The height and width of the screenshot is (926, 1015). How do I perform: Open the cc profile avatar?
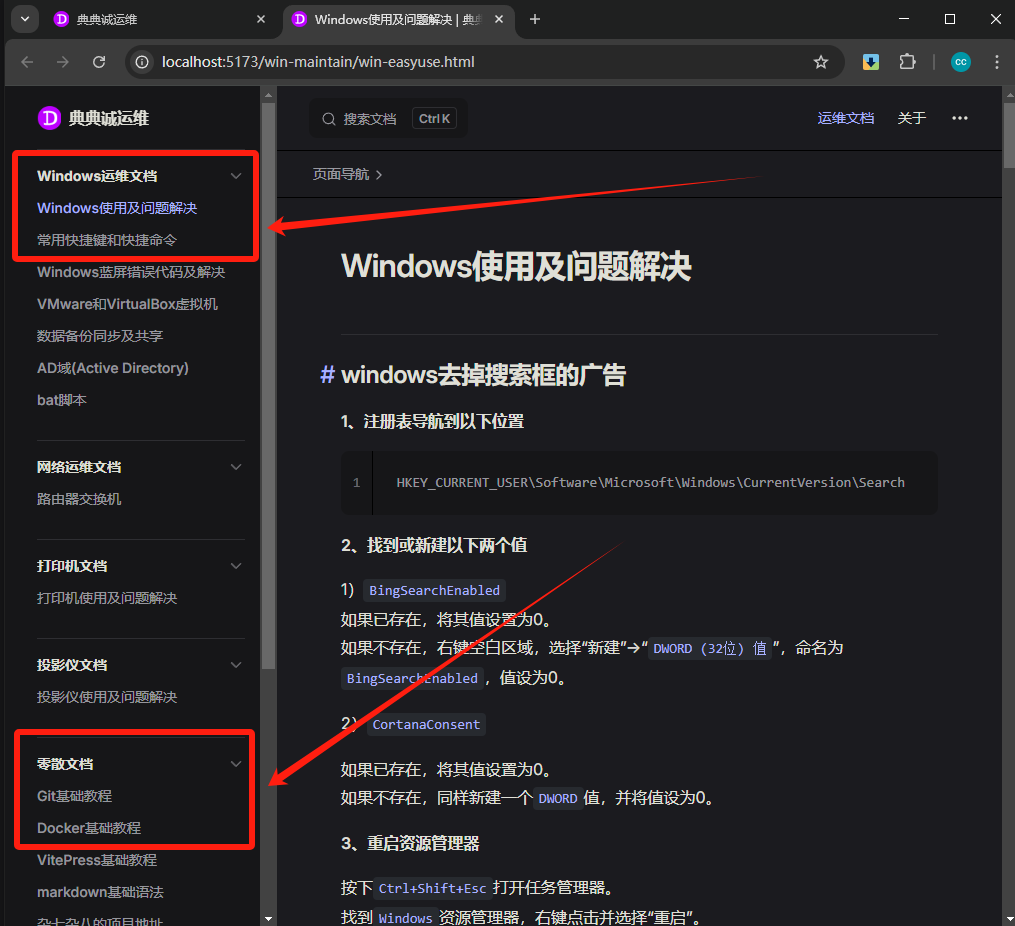click(x=961, y=62)
